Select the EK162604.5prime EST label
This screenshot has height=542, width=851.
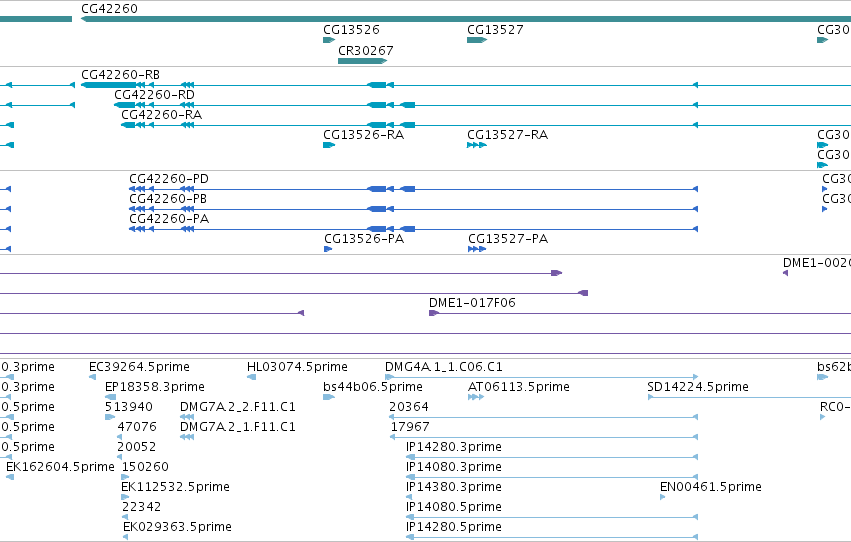(60, 468)
